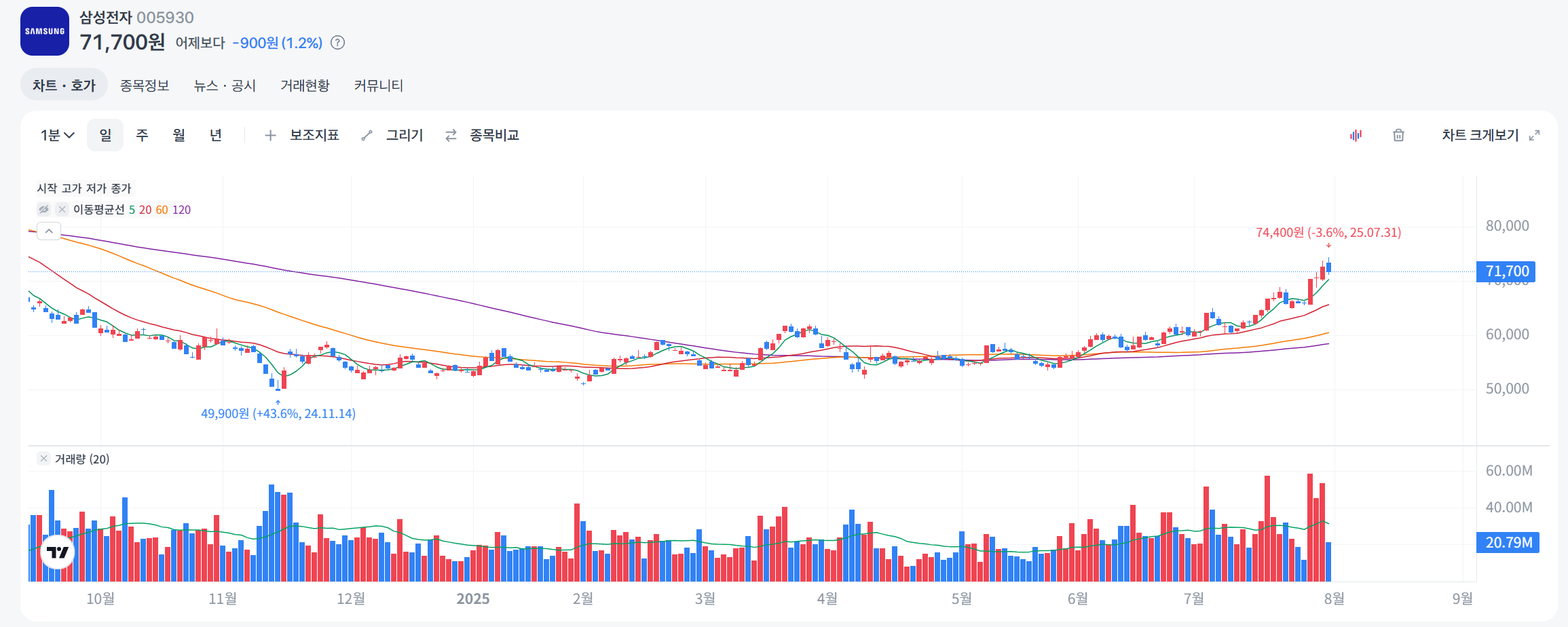Select the 년 yearly chart period
Image resolution: width=1568 pixels, height=627 pixels.
[215, 135]
